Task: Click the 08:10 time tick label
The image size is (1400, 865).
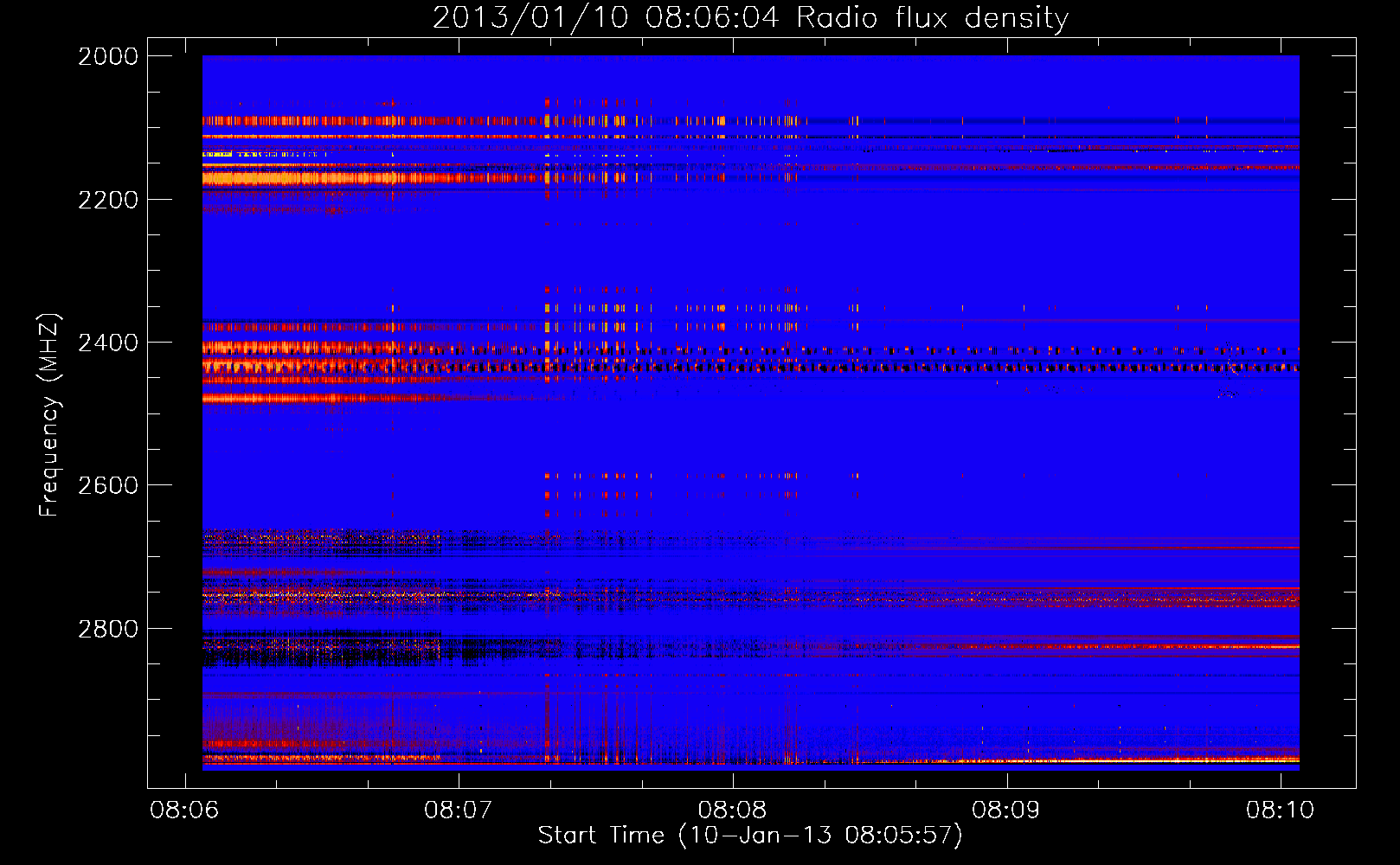Action: (x=1280, y=810)
